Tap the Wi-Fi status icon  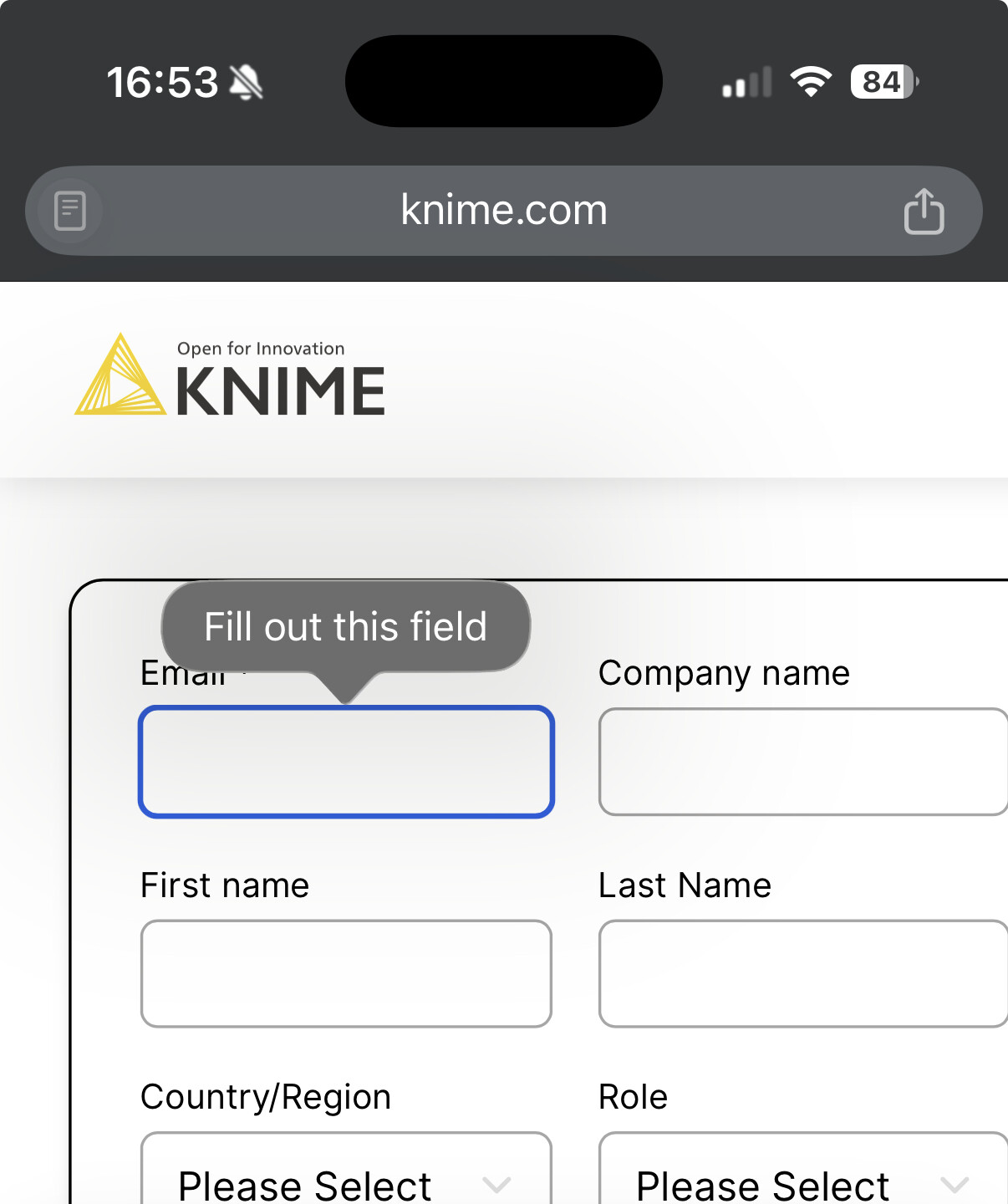(x=810, y=82)
